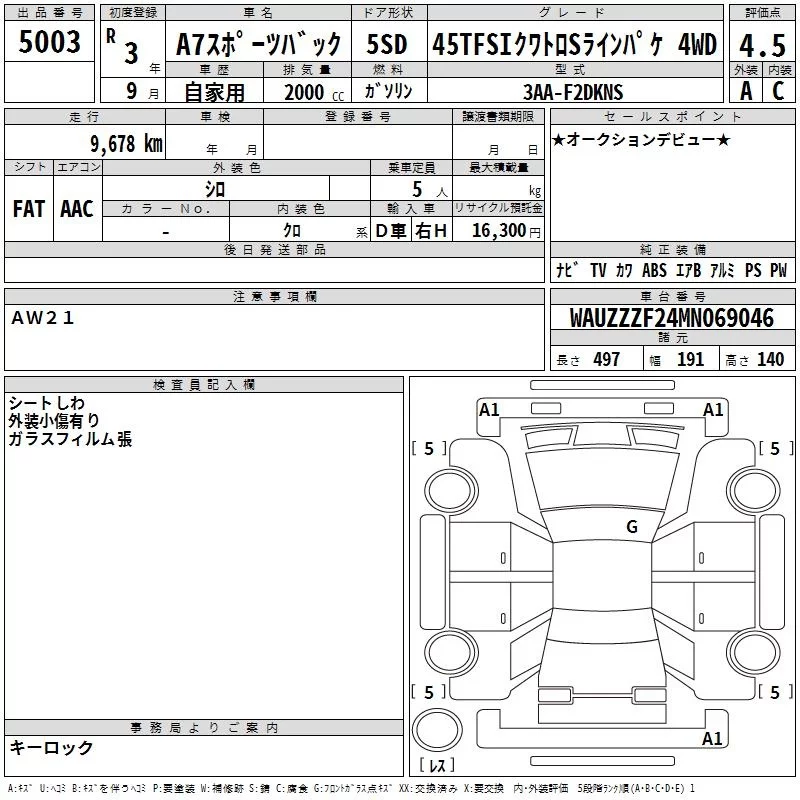This screenshot has height=800, width=800.
Task: Select the アルミ alloy wheel entry
Action: pyautogui.click(x=722, y=270)
